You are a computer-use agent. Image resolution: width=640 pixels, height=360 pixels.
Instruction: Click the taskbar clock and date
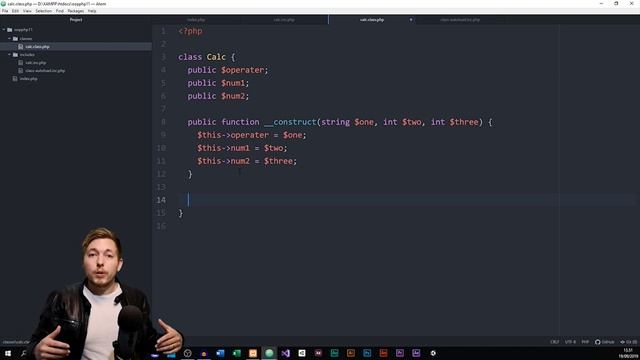[x=628, y=353]
